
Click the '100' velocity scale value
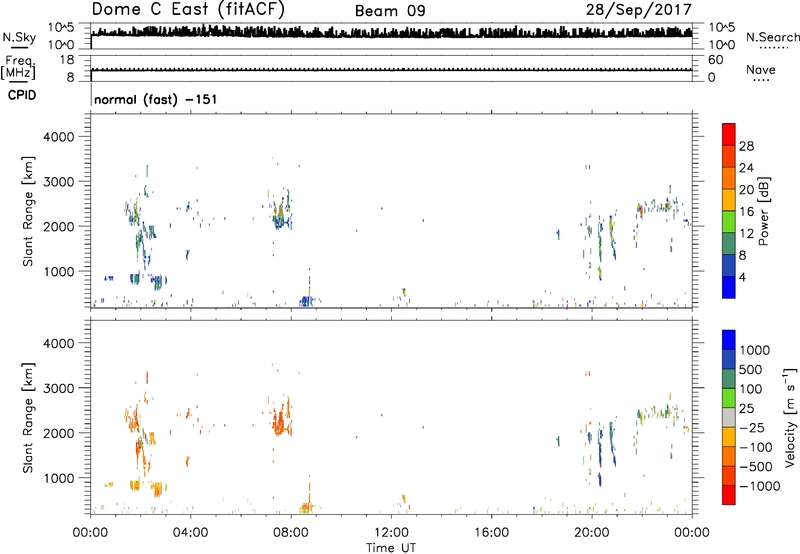coord(751,389)
